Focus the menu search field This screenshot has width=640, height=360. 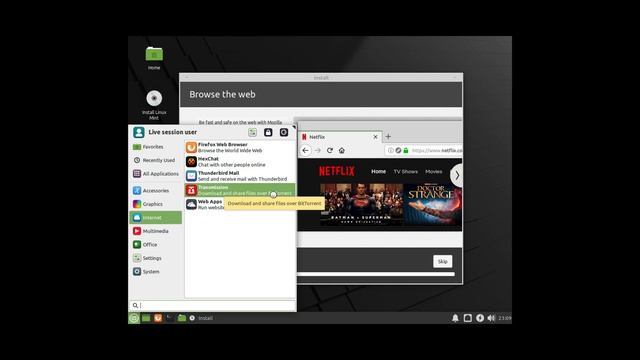point(212,305)
